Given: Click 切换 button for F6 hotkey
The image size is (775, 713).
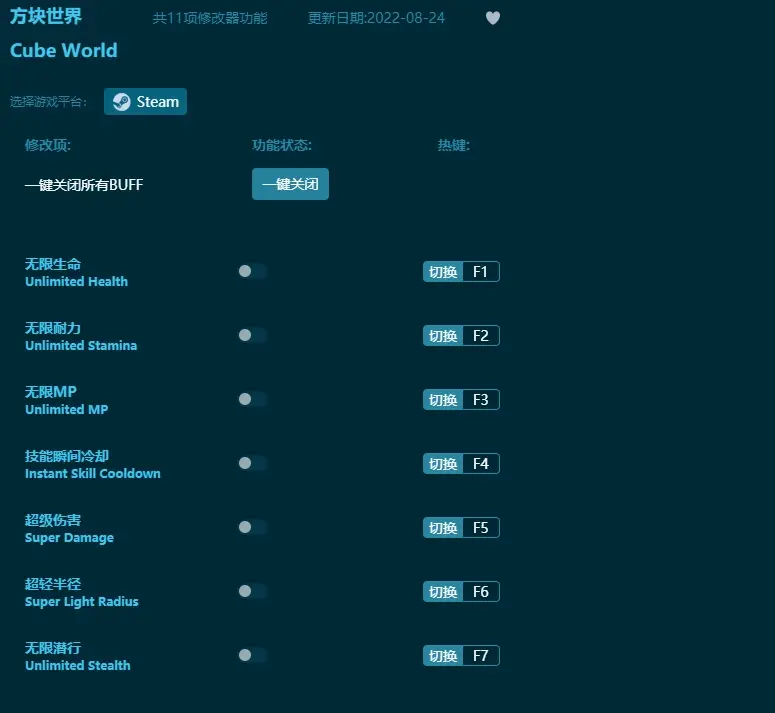Looking at the screenshot, I should coord(443,591).
